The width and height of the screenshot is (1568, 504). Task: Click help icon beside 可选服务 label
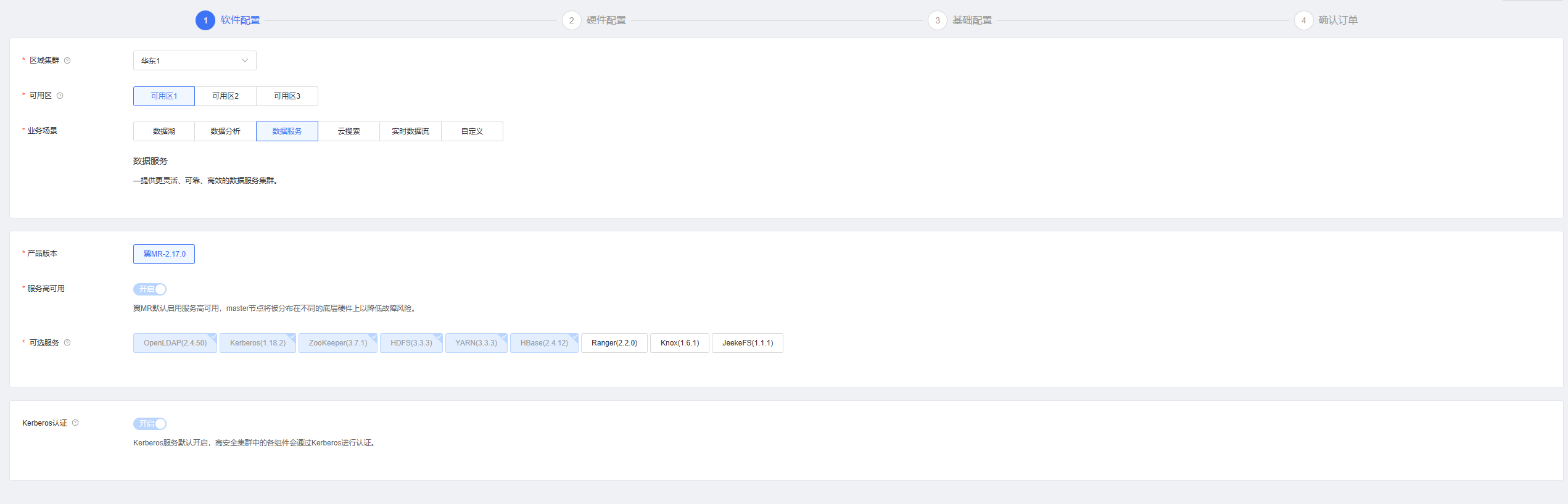(67, 342)
